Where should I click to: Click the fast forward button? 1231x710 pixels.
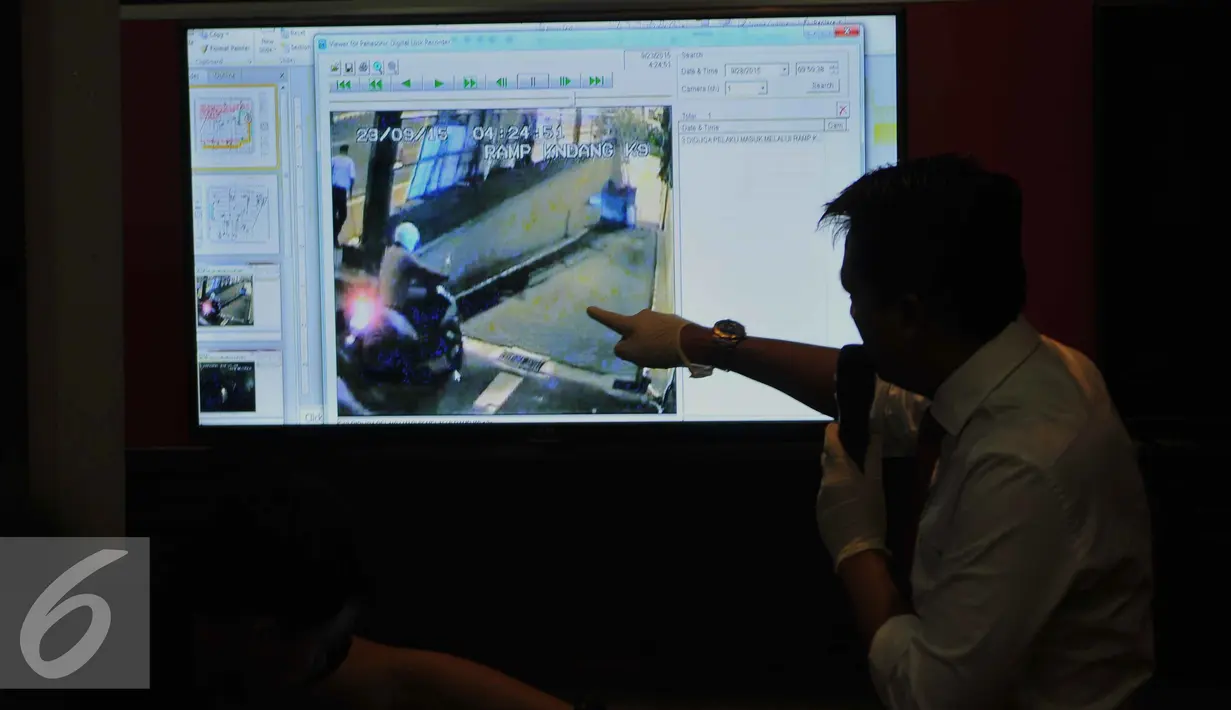click(469, 84)
